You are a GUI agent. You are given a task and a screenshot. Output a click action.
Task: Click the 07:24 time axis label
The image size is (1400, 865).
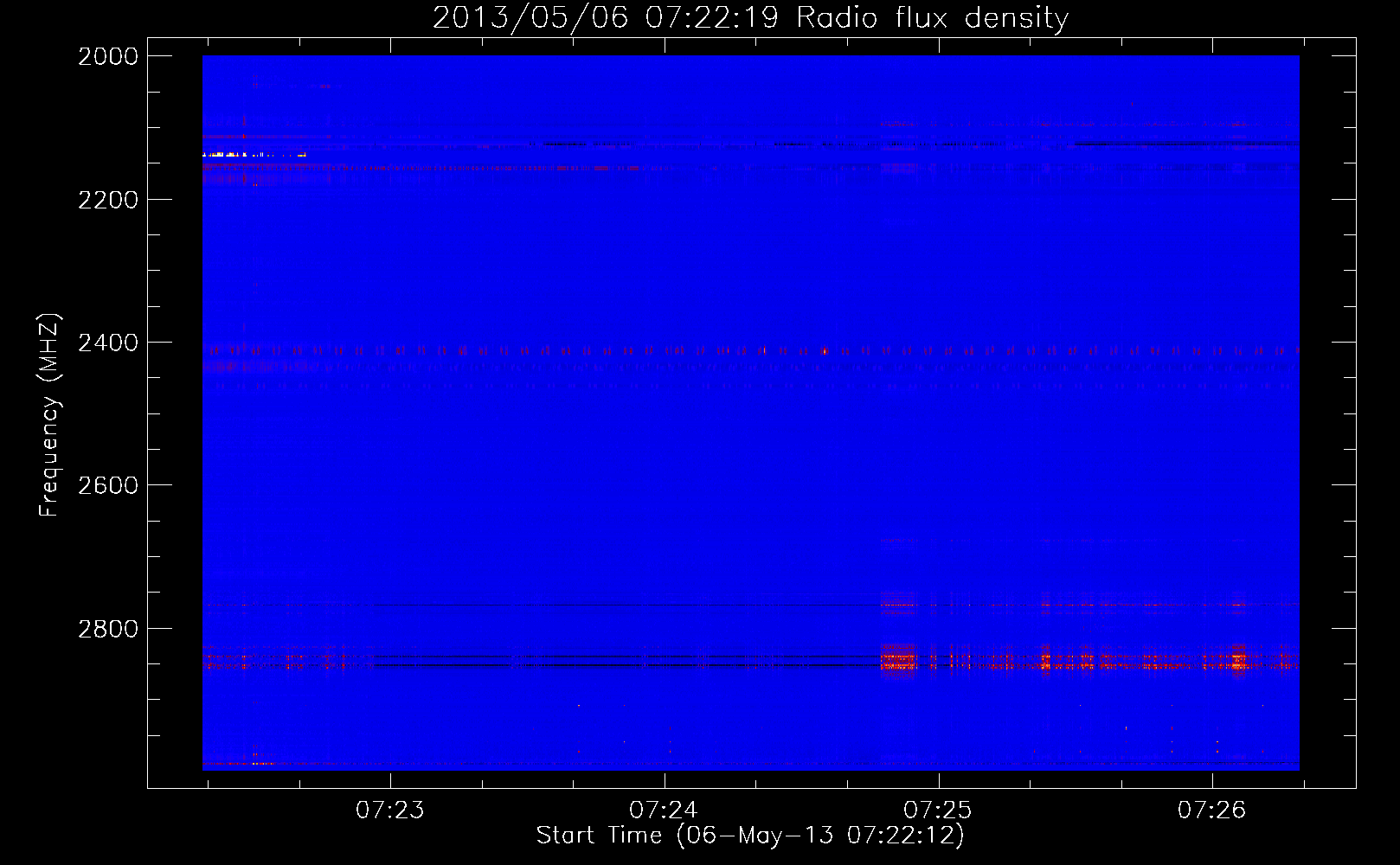(x=664, y=810)
